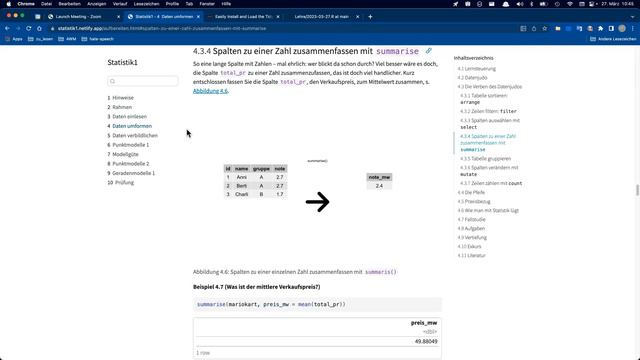
Task: Close the Launch Meeting - Zoom tab
Action: click(x=119, y=17)
